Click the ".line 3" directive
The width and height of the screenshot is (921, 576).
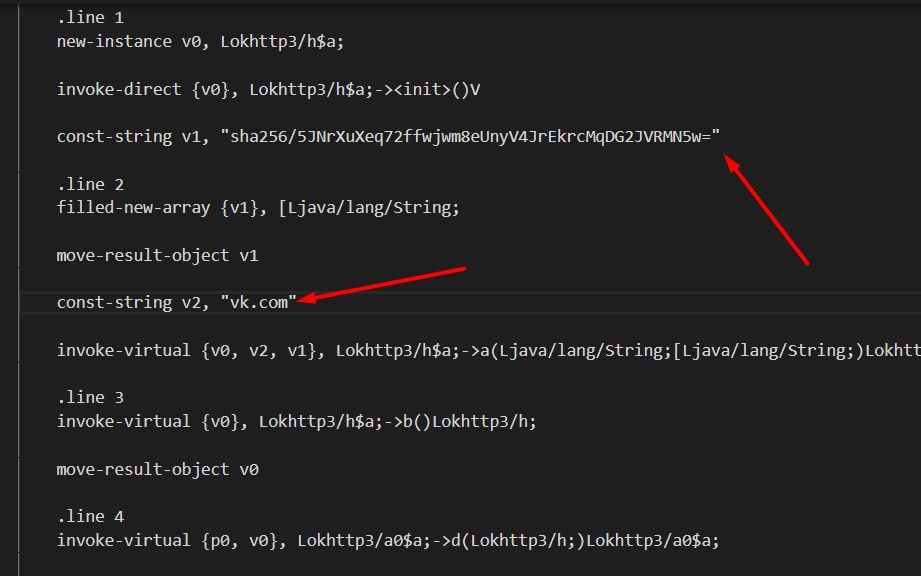coord(90,398)
